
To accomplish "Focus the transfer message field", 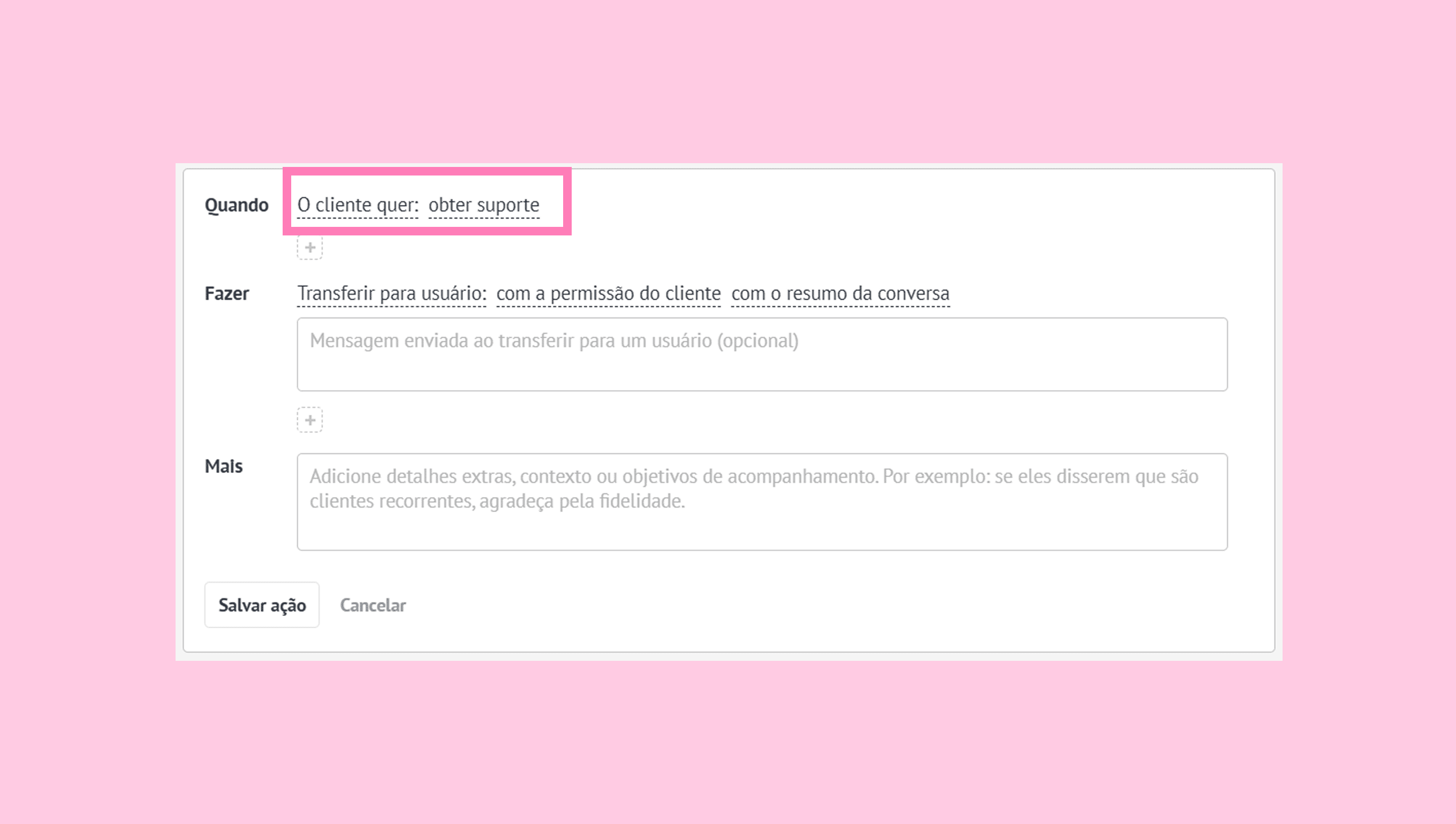I will pyautogui.click(x=762, y=354).
